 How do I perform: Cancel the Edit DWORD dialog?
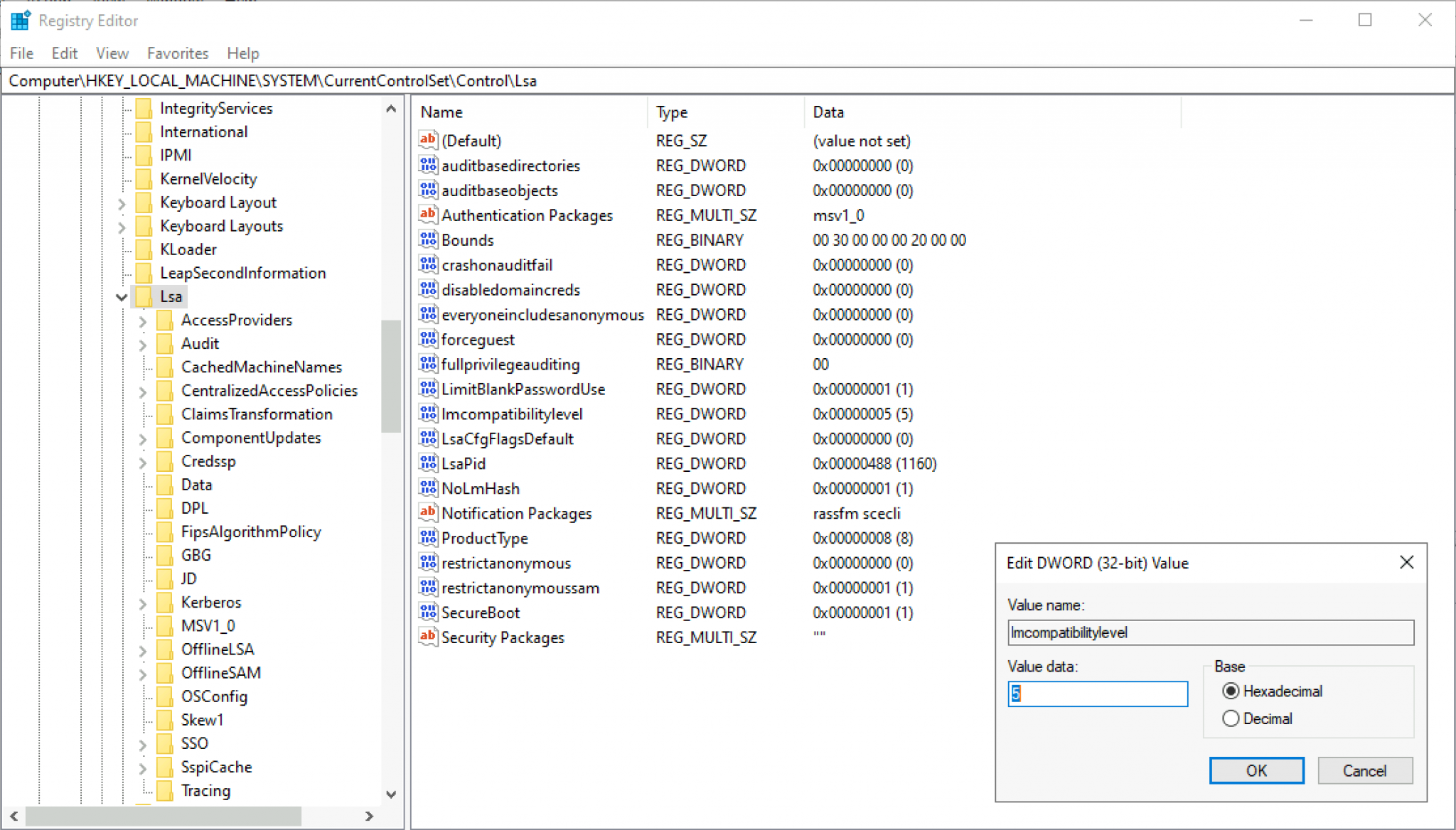pyautogui.click(x=1364, y=770)
